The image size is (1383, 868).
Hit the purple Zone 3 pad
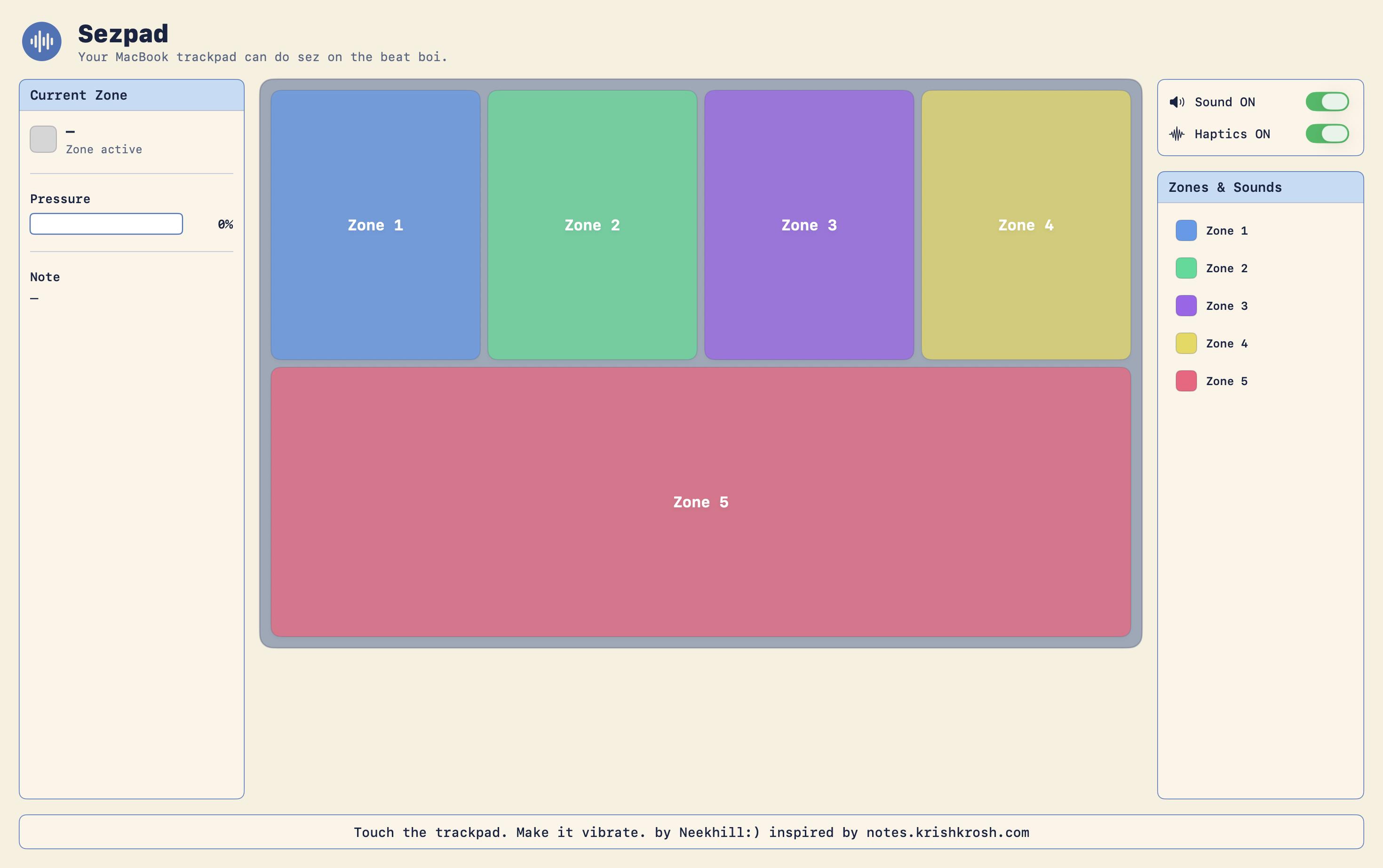(809, 225)
